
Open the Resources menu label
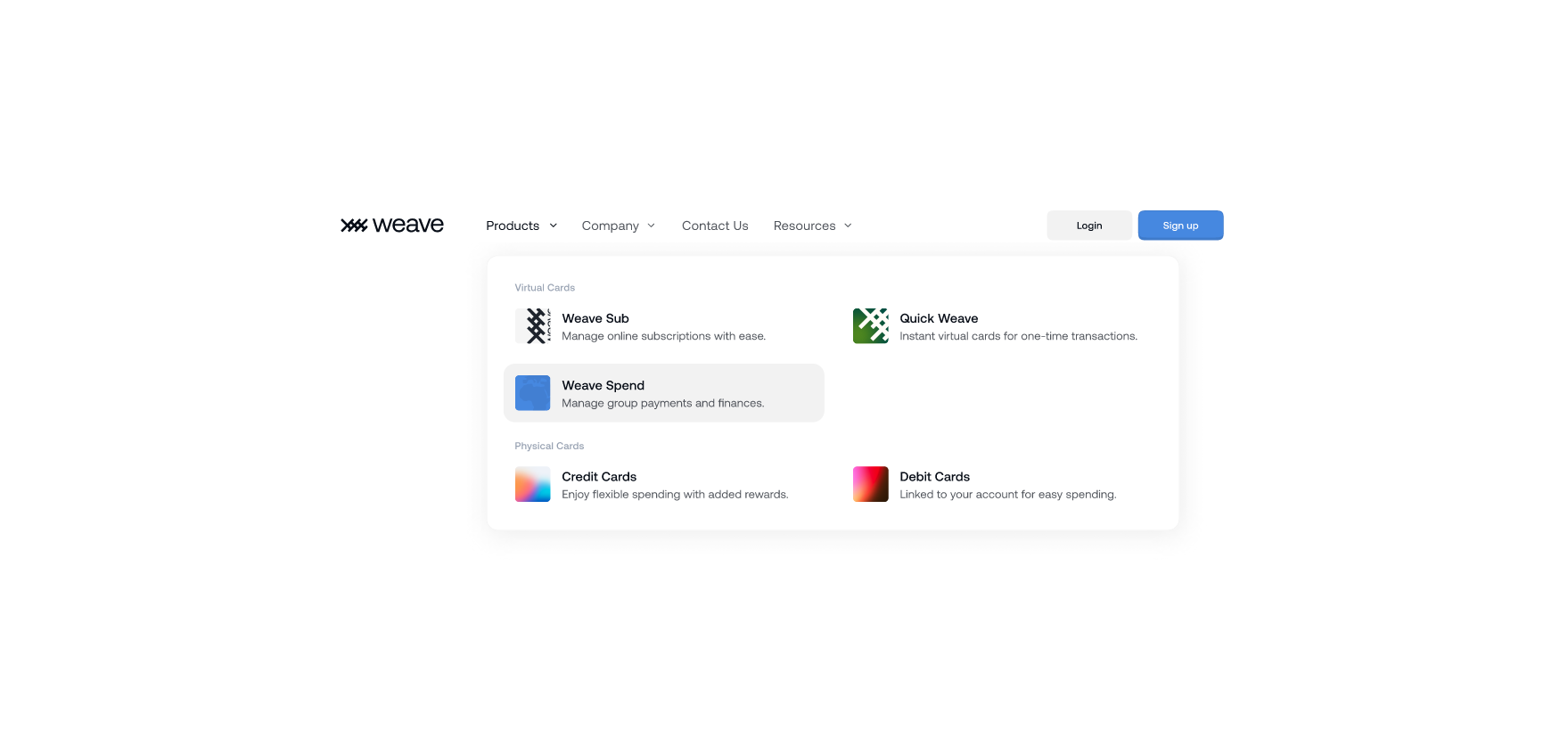tap(805, 226)
